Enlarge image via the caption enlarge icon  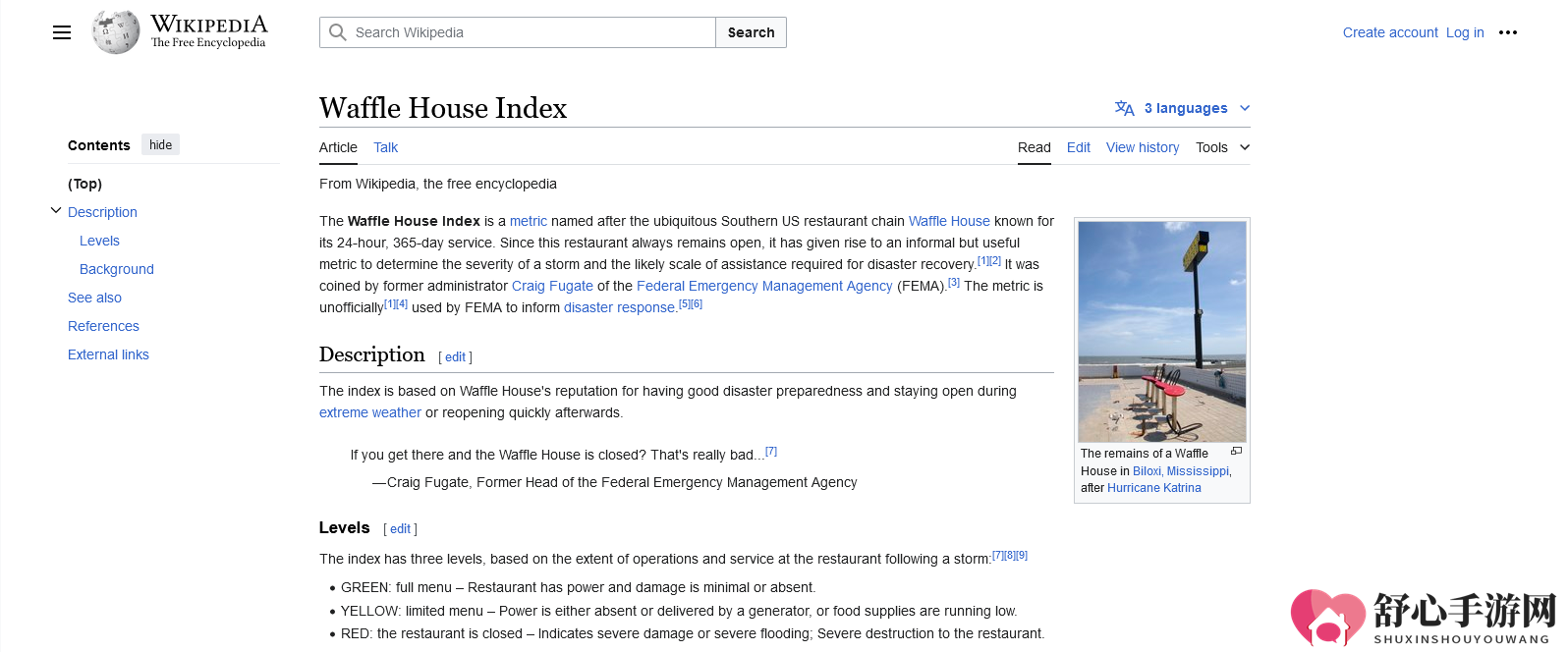(x=1236, y=451)
